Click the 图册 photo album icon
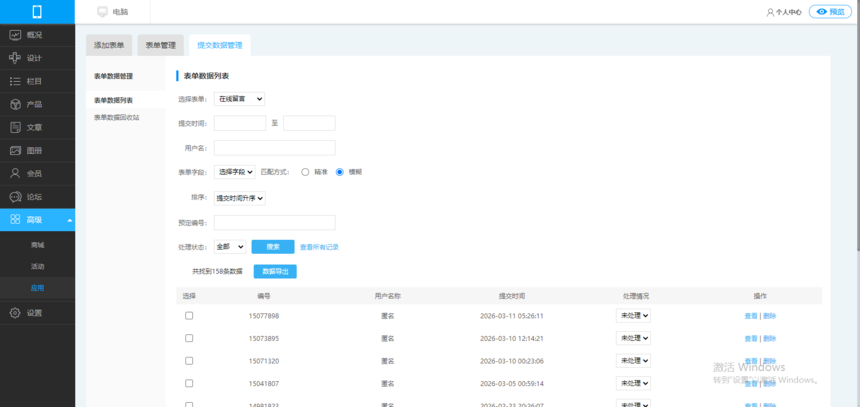Image resolution: width=860 pixels, height=407 pixels. click(15, 150)
